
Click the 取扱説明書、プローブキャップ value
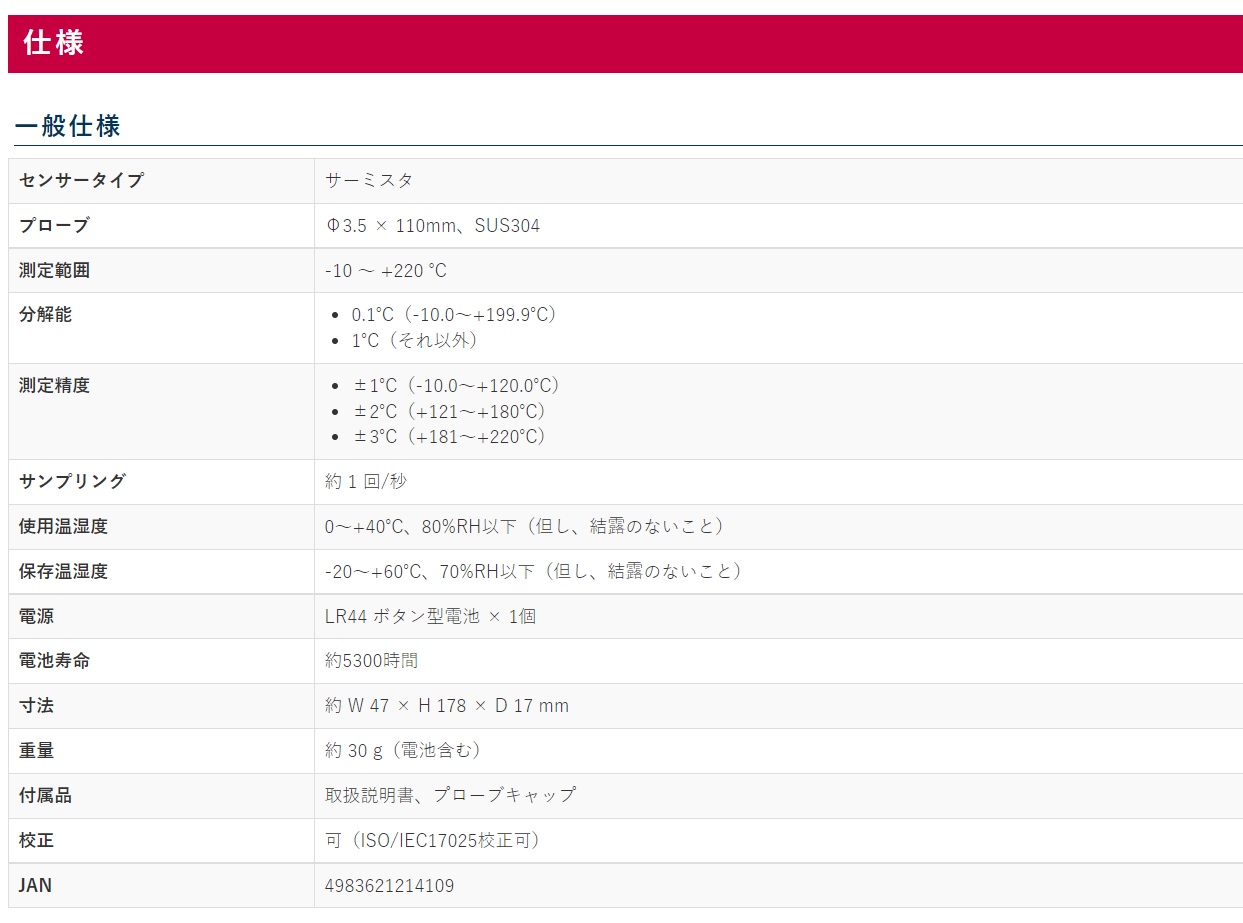pyautogui.click(x=451, y=796)
